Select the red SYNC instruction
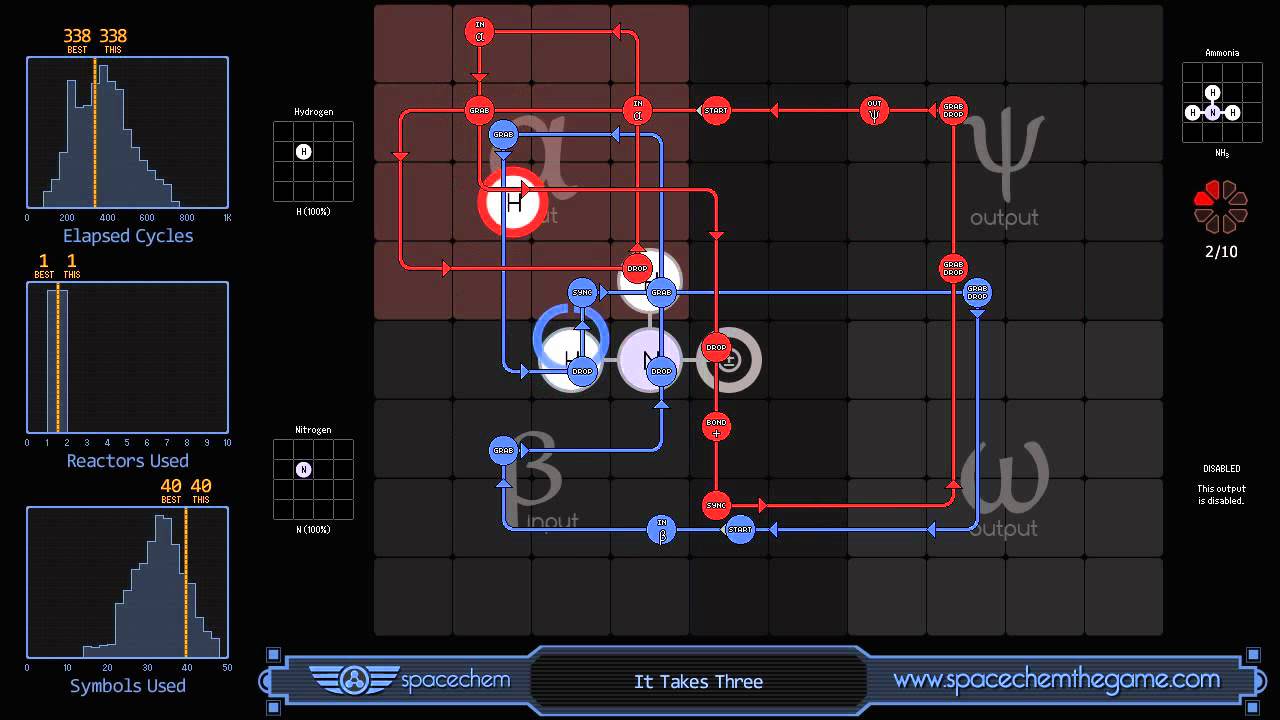 (716, 505)
